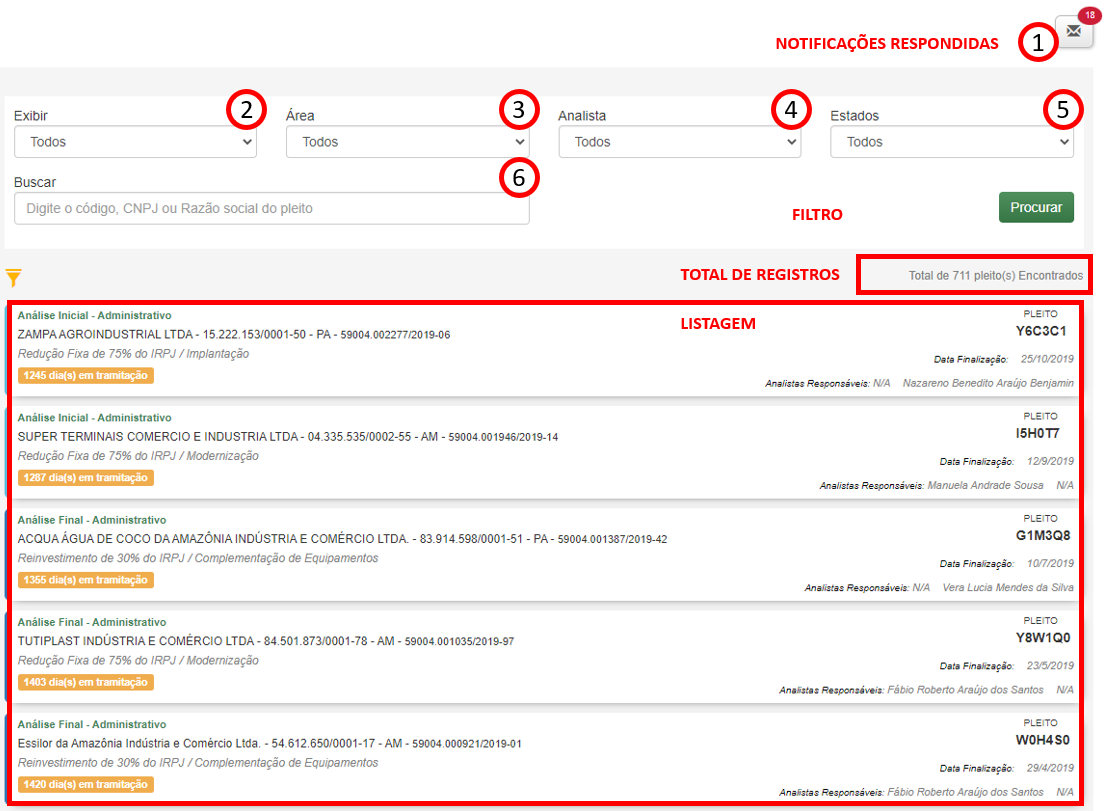Click finalization date 12/9/2019

coord(1050,462)
